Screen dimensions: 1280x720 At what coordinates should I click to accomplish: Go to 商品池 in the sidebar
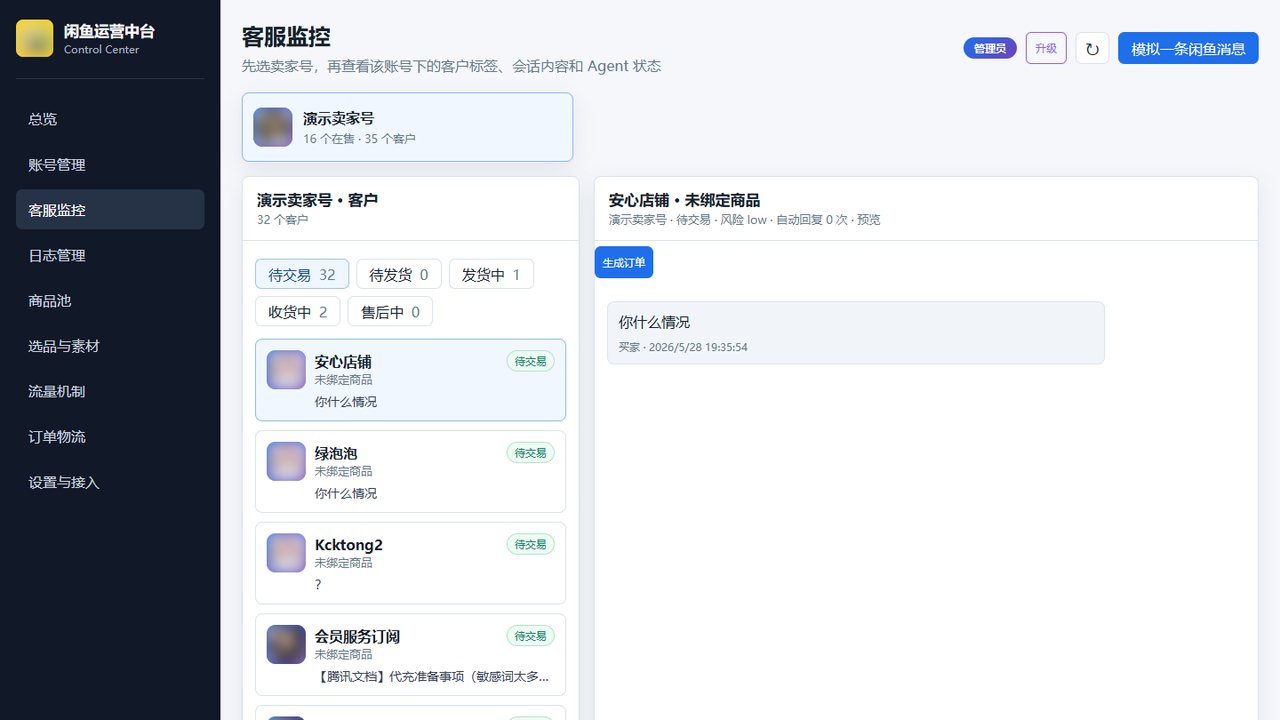pyautogui.click(x=110, y=301)
